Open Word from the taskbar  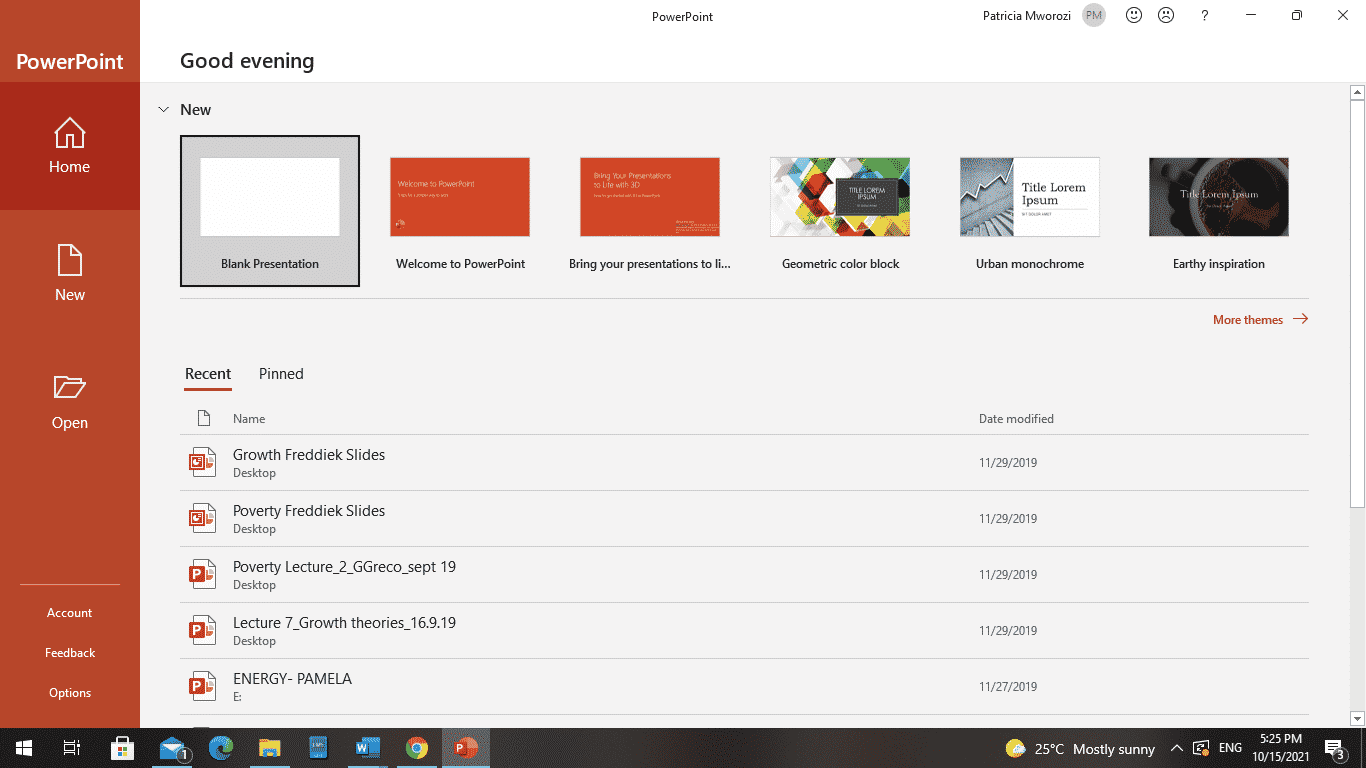point(366,748)
